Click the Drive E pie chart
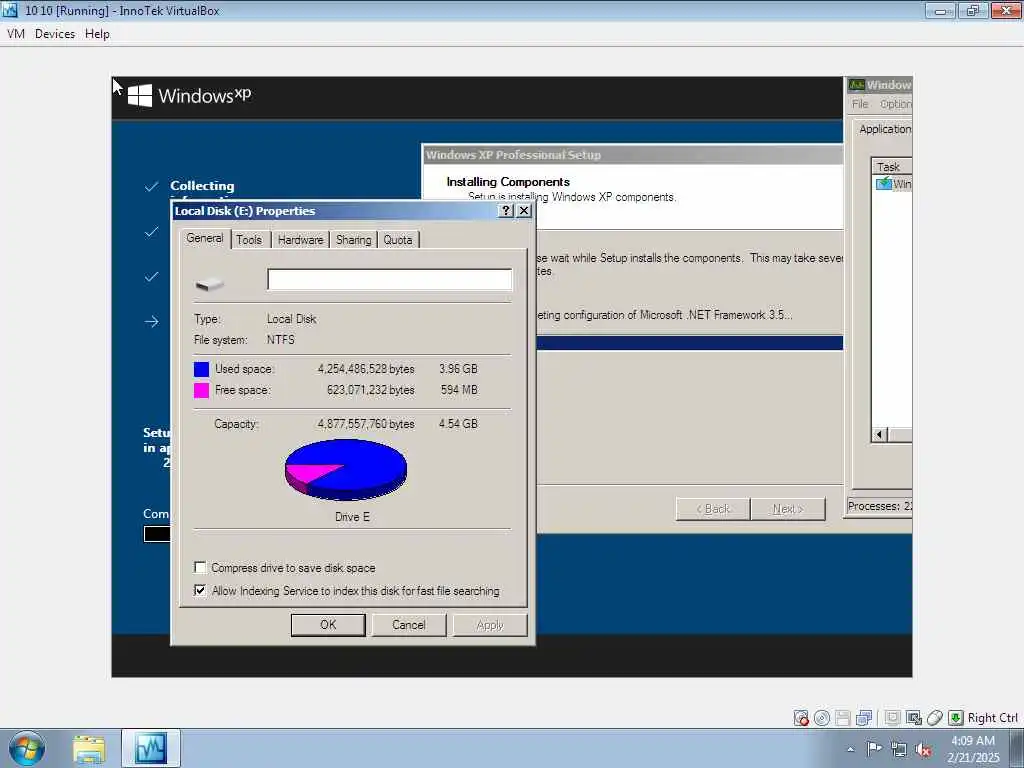 coord(346,469)
